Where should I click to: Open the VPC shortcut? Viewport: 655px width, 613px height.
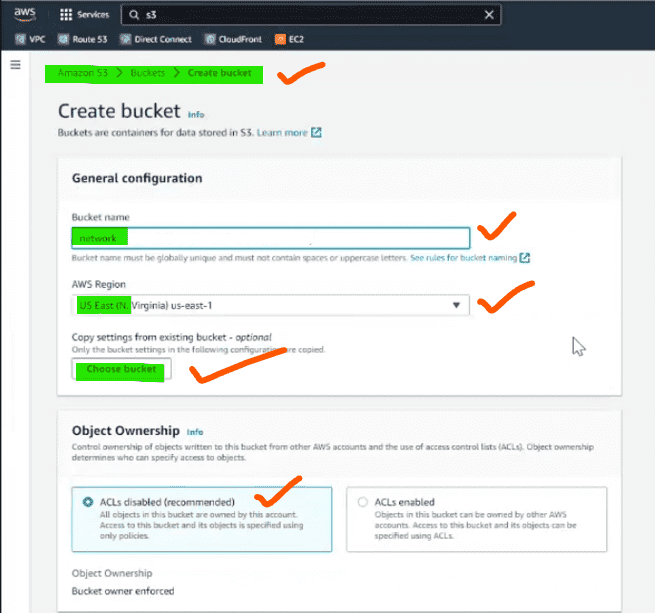tap(30, 39)
